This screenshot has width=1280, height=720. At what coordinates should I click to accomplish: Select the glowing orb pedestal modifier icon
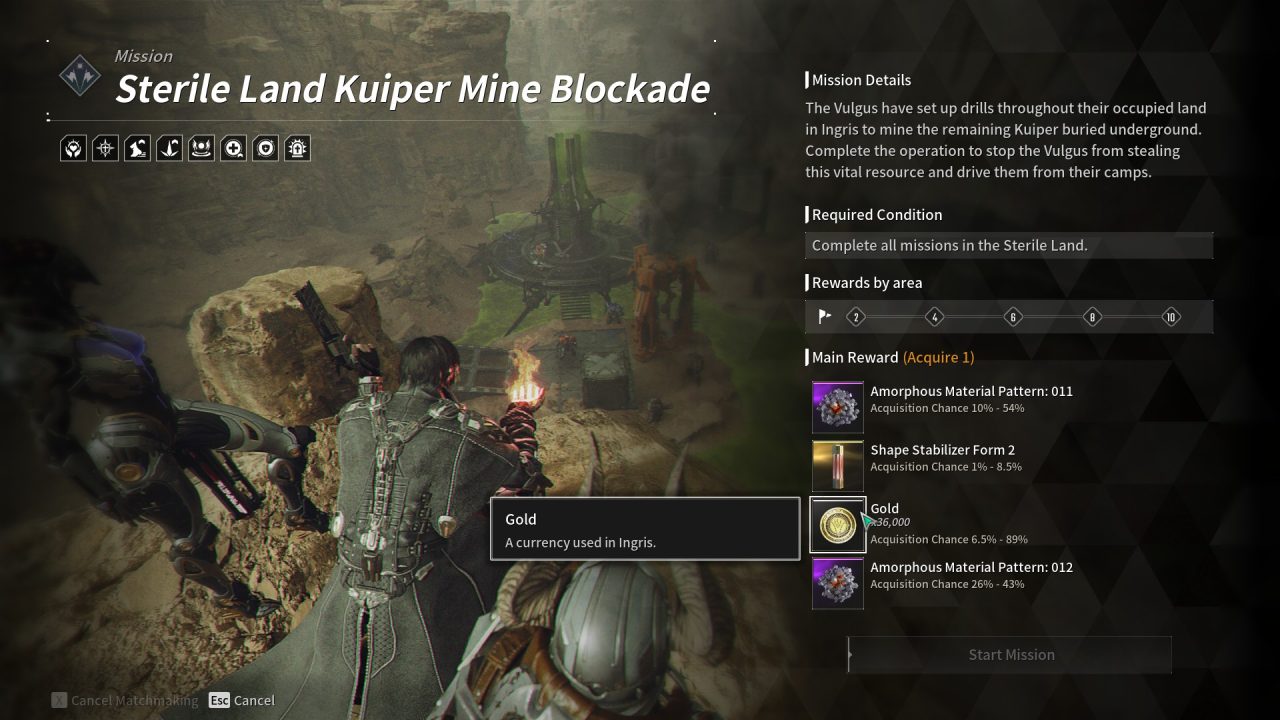coord(201,149)
